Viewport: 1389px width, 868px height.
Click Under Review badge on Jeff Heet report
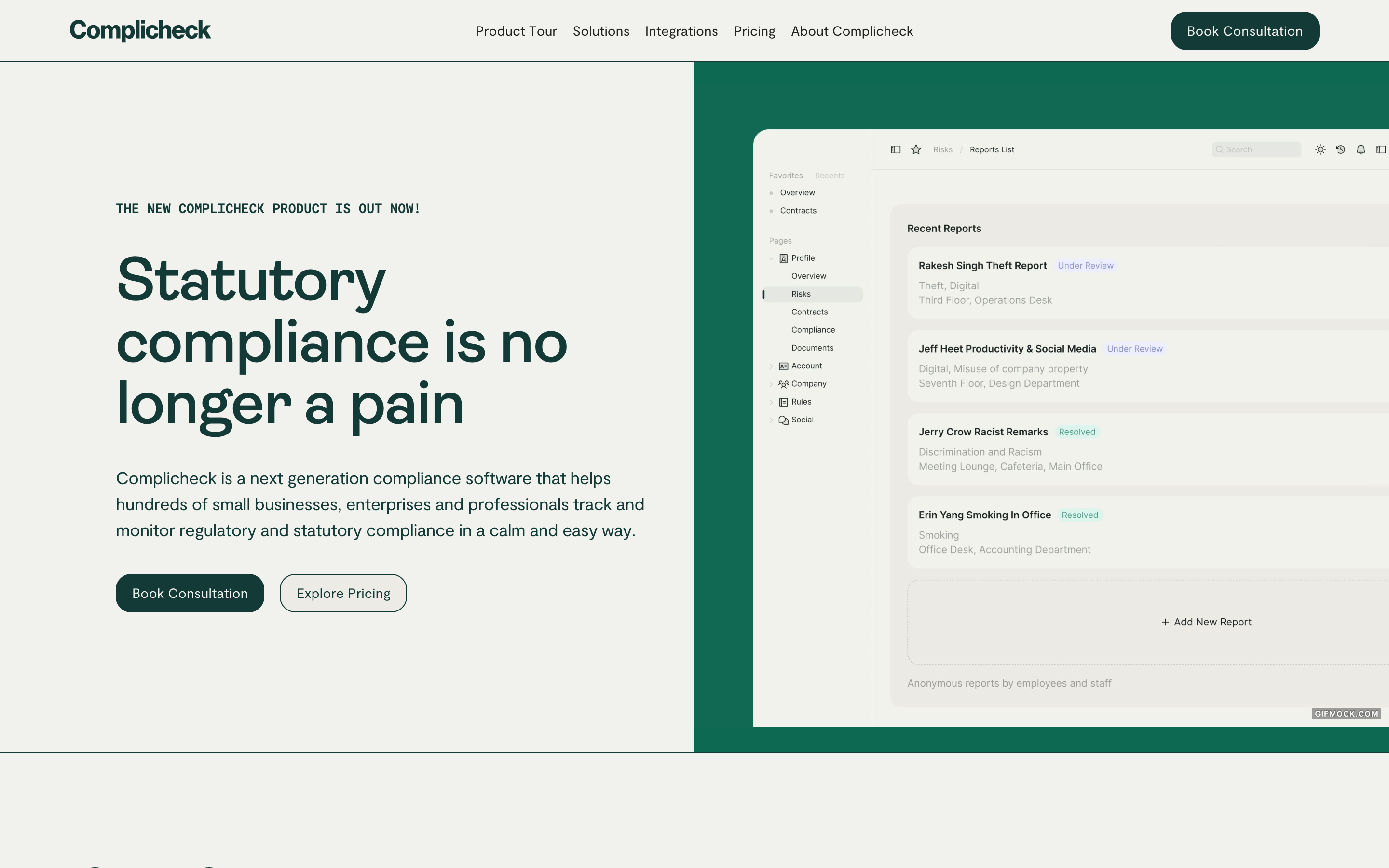pyautogui.click(x=1135, y=349)
